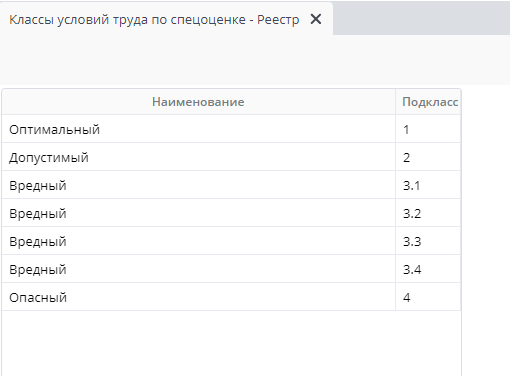Close the Классы условий труда tab
The width and height of the screenshot is (510, 376).
316,19
